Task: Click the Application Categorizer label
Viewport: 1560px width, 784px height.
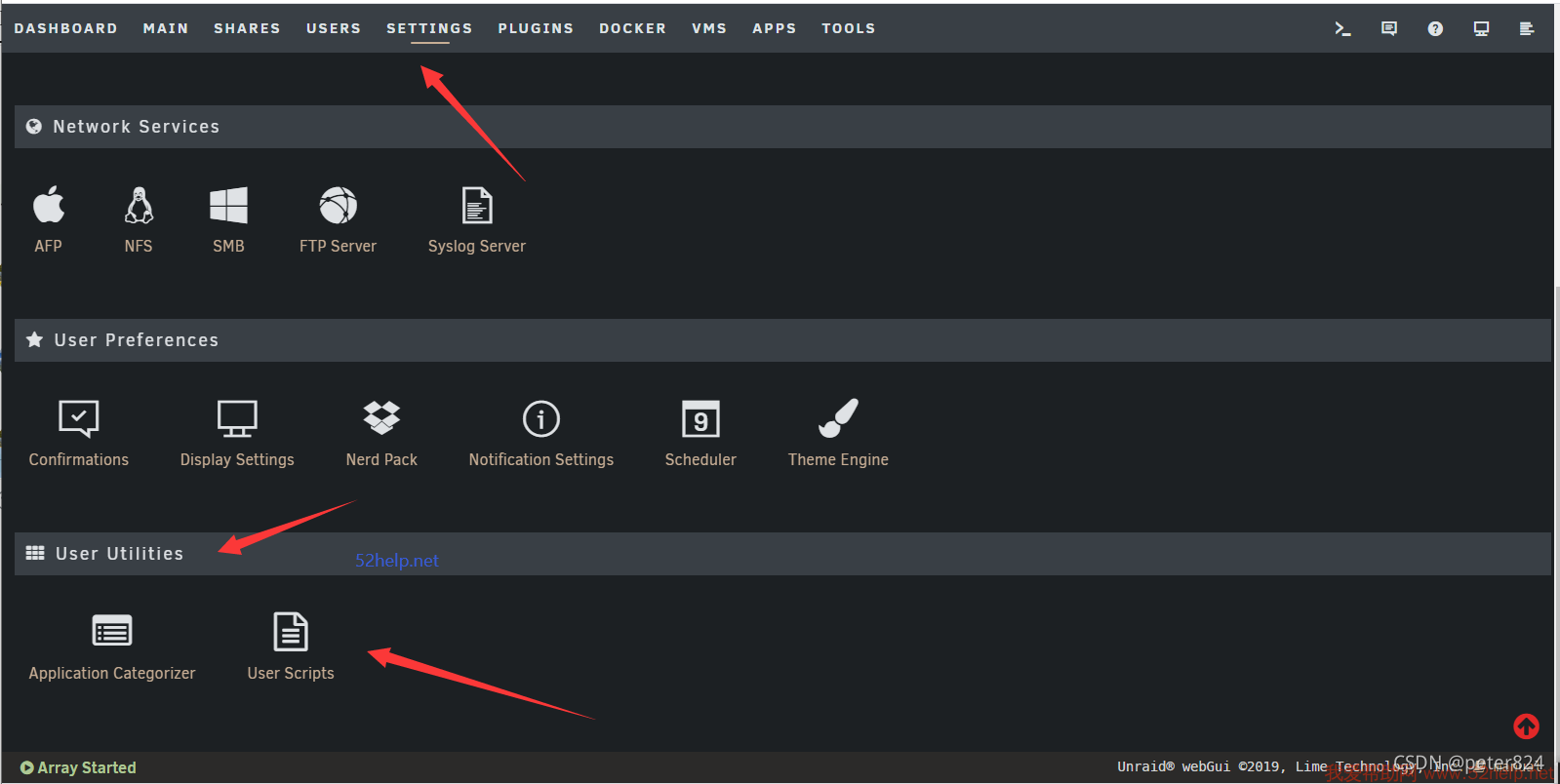Action: click(x=112, y=674)
